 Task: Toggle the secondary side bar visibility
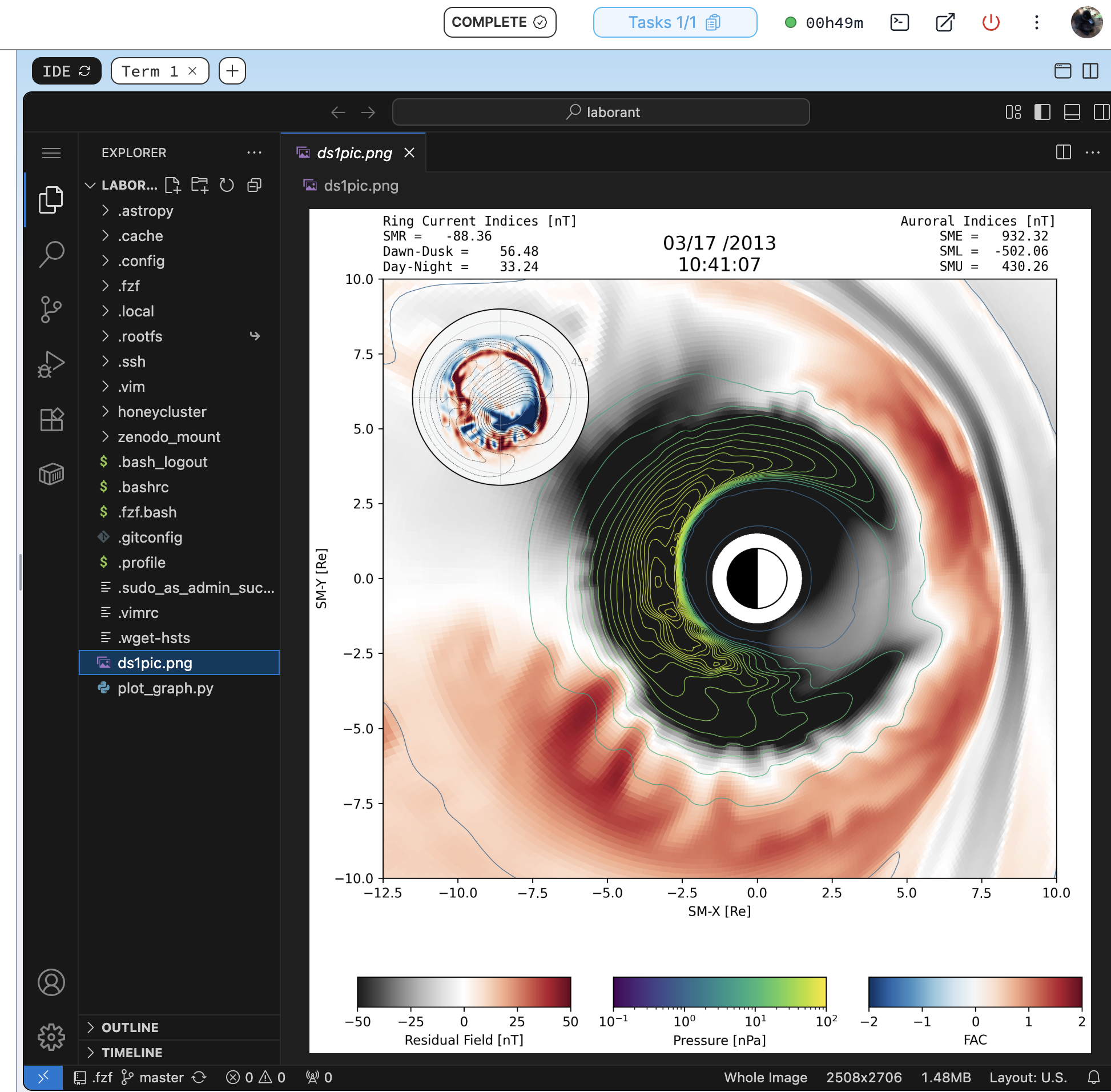[x=1101, y=112]
